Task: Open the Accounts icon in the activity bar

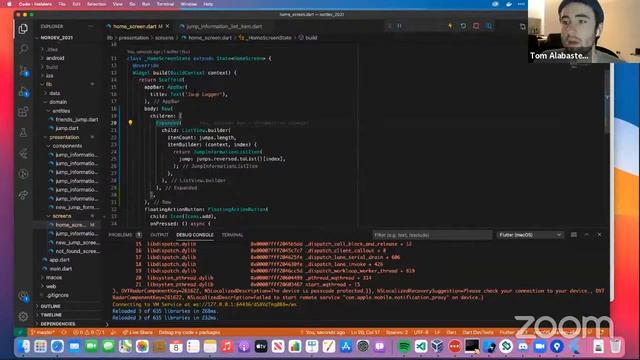Action: coord(23,296)
